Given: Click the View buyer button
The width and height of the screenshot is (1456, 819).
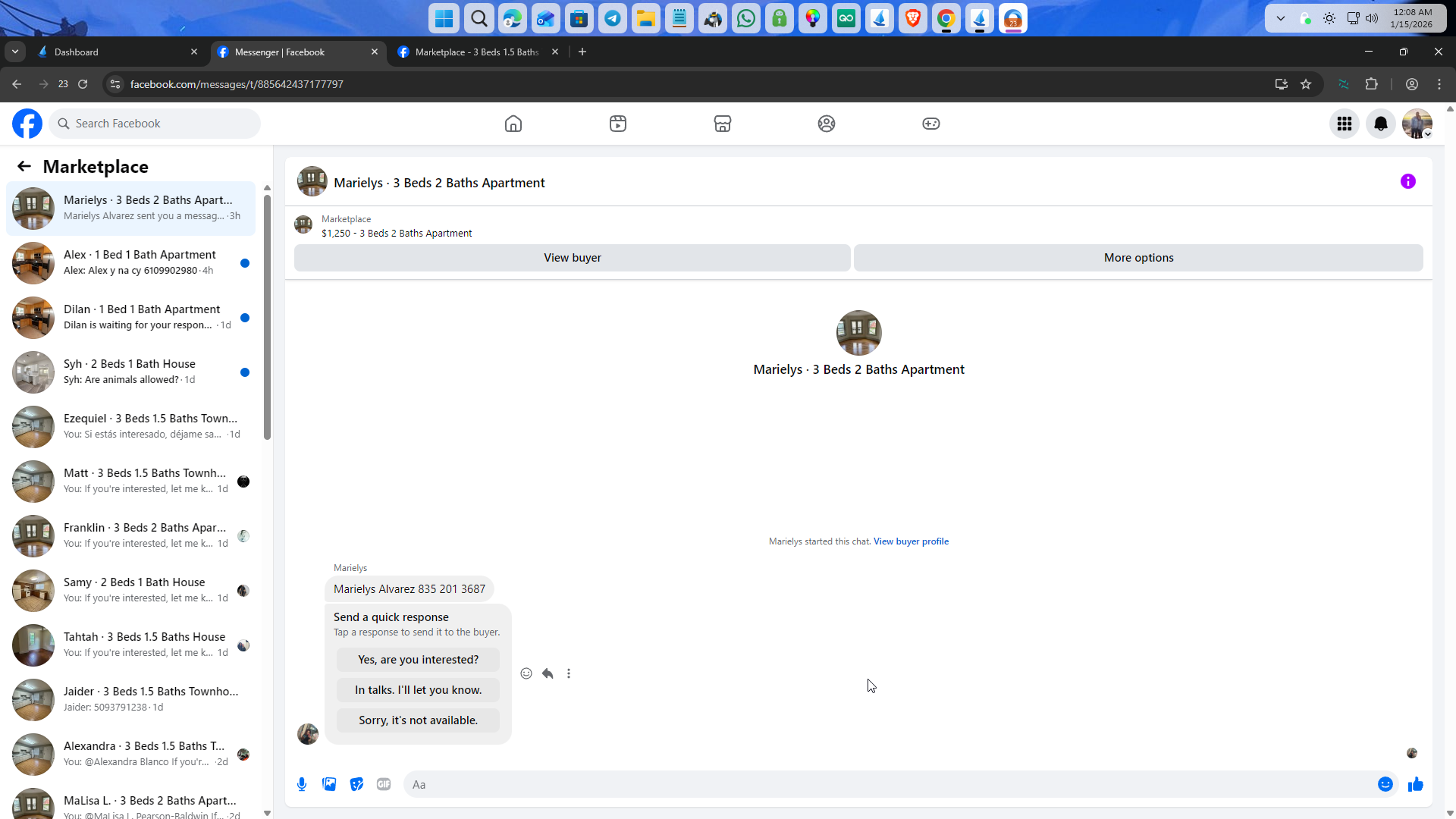Looking at the screenshot, I should tap(572, 258).
